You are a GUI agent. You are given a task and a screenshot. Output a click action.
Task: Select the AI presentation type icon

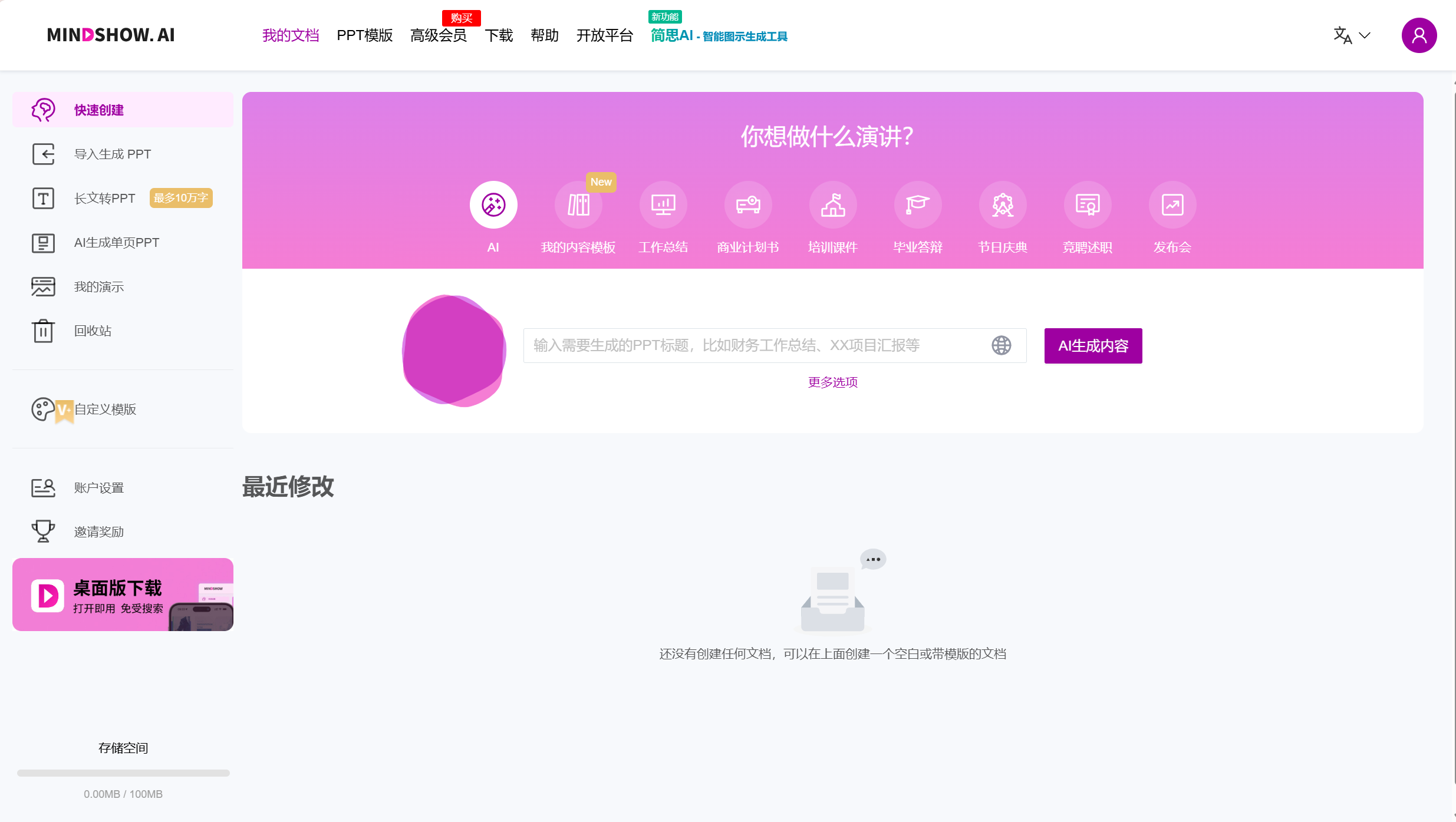pos(493,204)
